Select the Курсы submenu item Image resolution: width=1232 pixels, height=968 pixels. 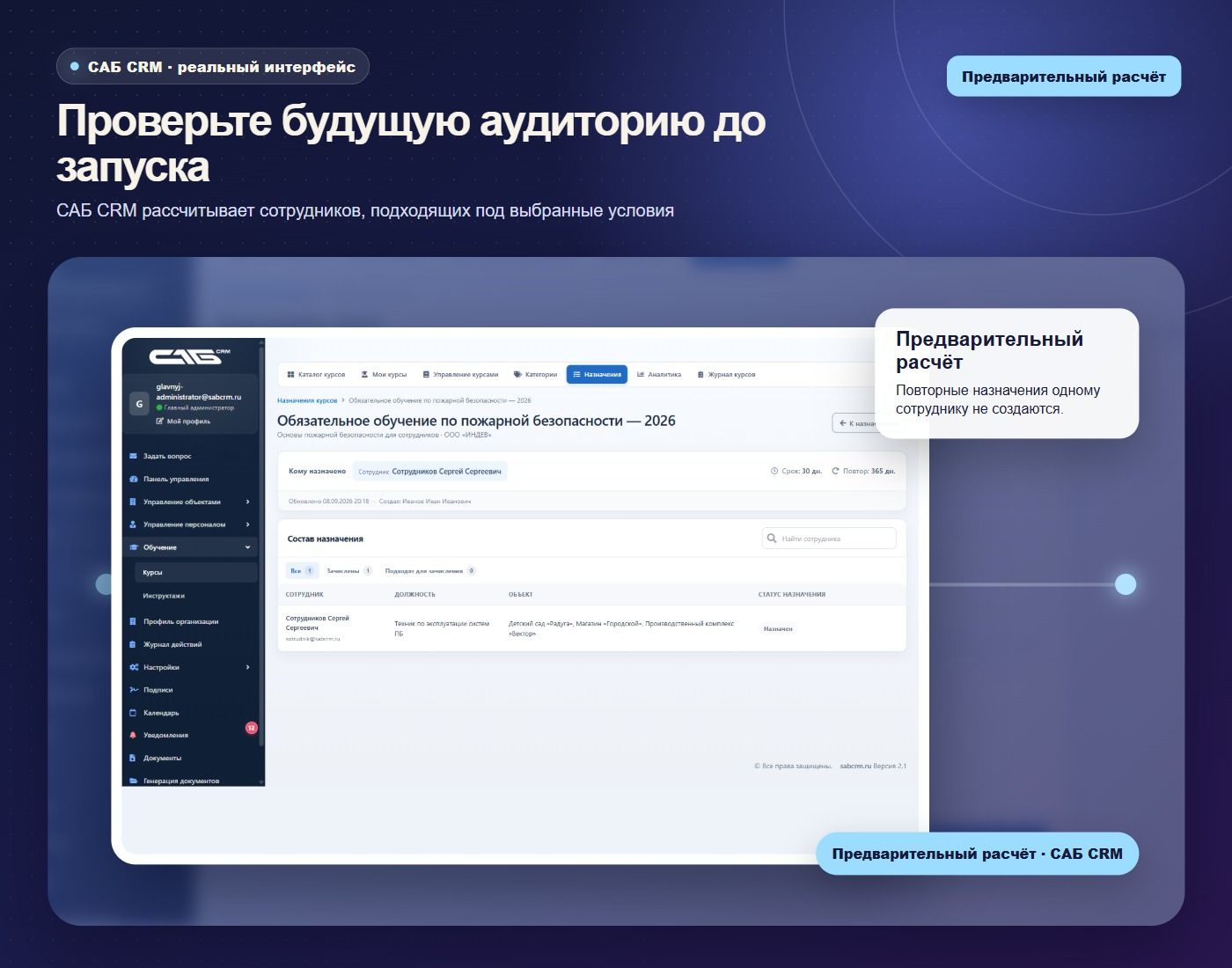point(196,572)
